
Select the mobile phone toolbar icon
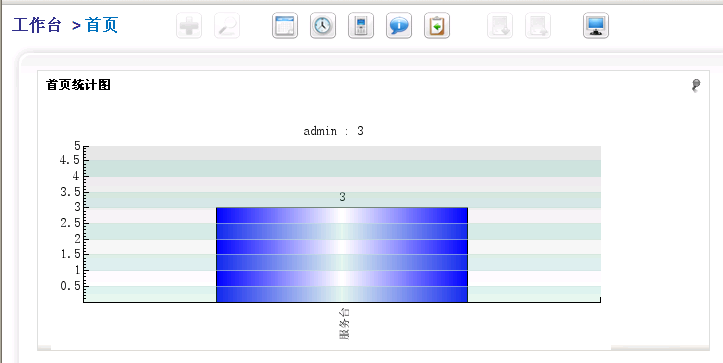point(361,25)
